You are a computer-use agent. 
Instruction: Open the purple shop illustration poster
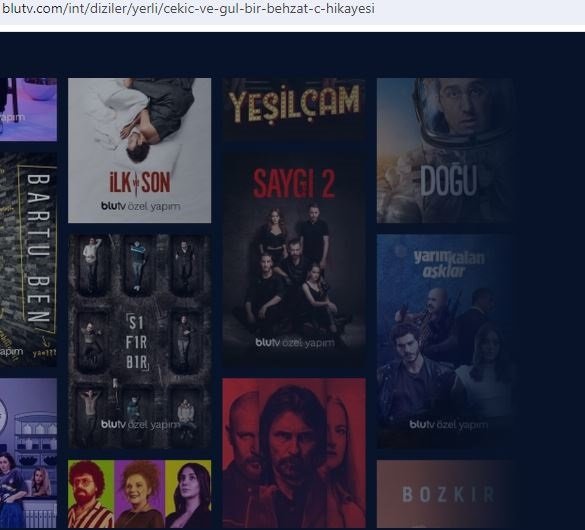click(28, 453)
